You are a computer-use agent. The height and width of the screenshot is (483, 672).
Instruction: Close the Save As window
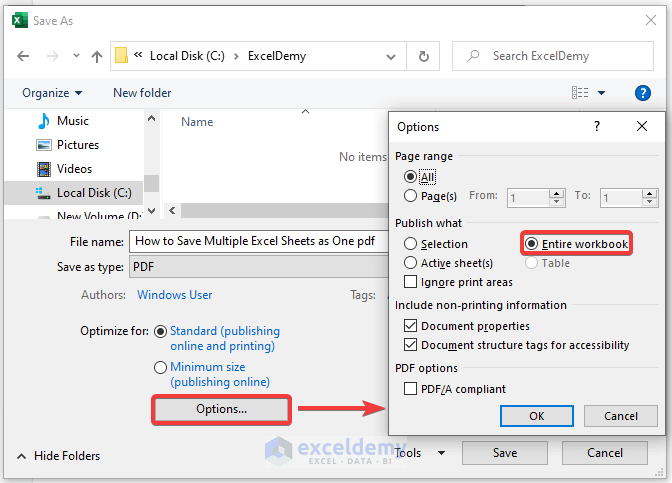[x=651, y=20]
